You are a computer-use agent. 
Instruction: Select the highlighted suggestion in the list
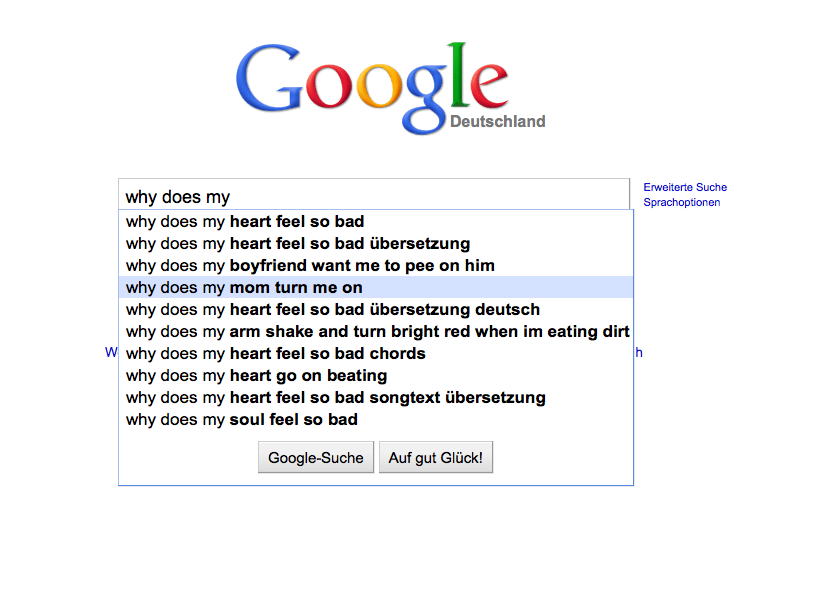(x=244, y=288)
